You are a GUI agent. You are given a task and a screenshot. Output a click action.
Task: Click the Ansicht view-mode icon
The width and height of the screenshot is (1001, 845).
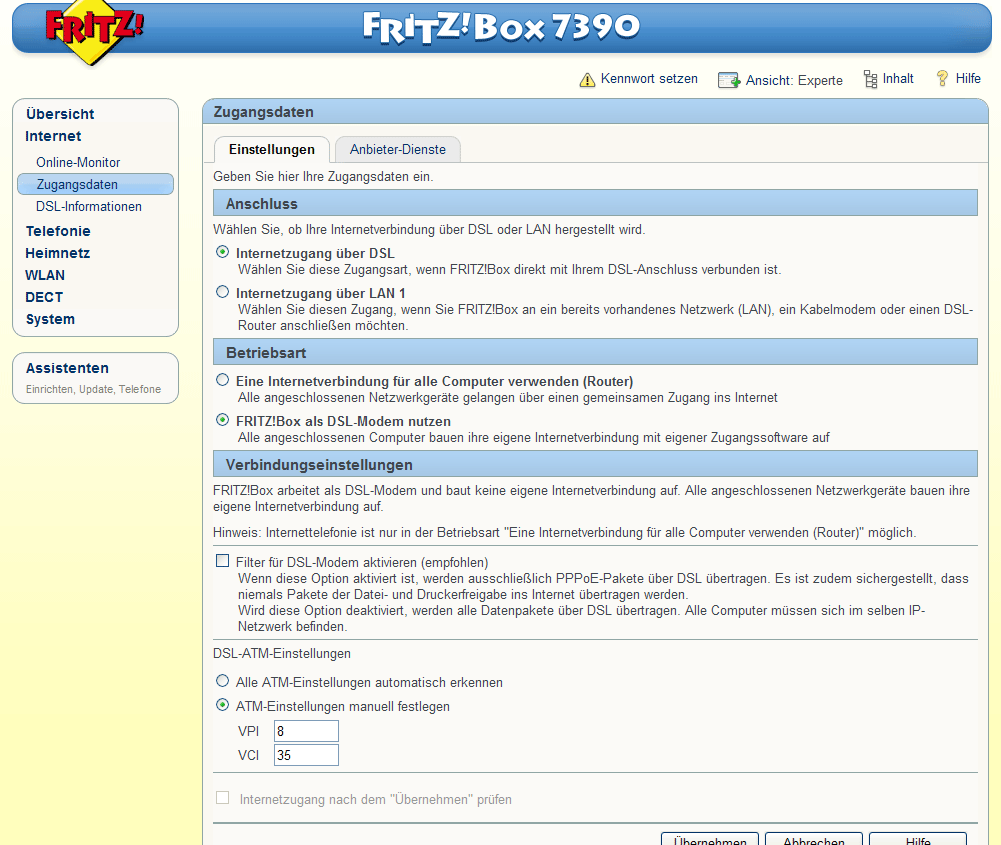pos(728,80)
